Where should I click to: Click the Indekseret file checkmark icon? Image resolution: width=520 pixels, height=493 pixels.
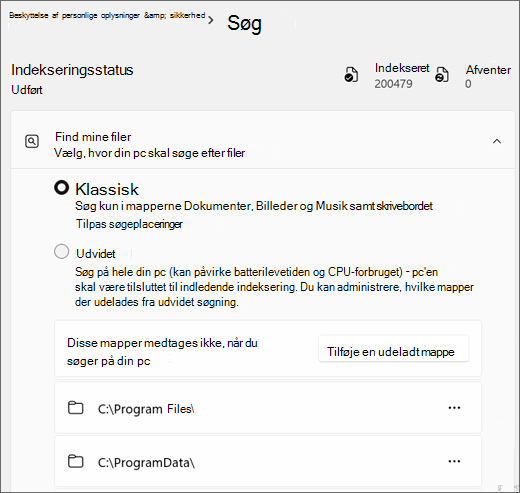351,75
